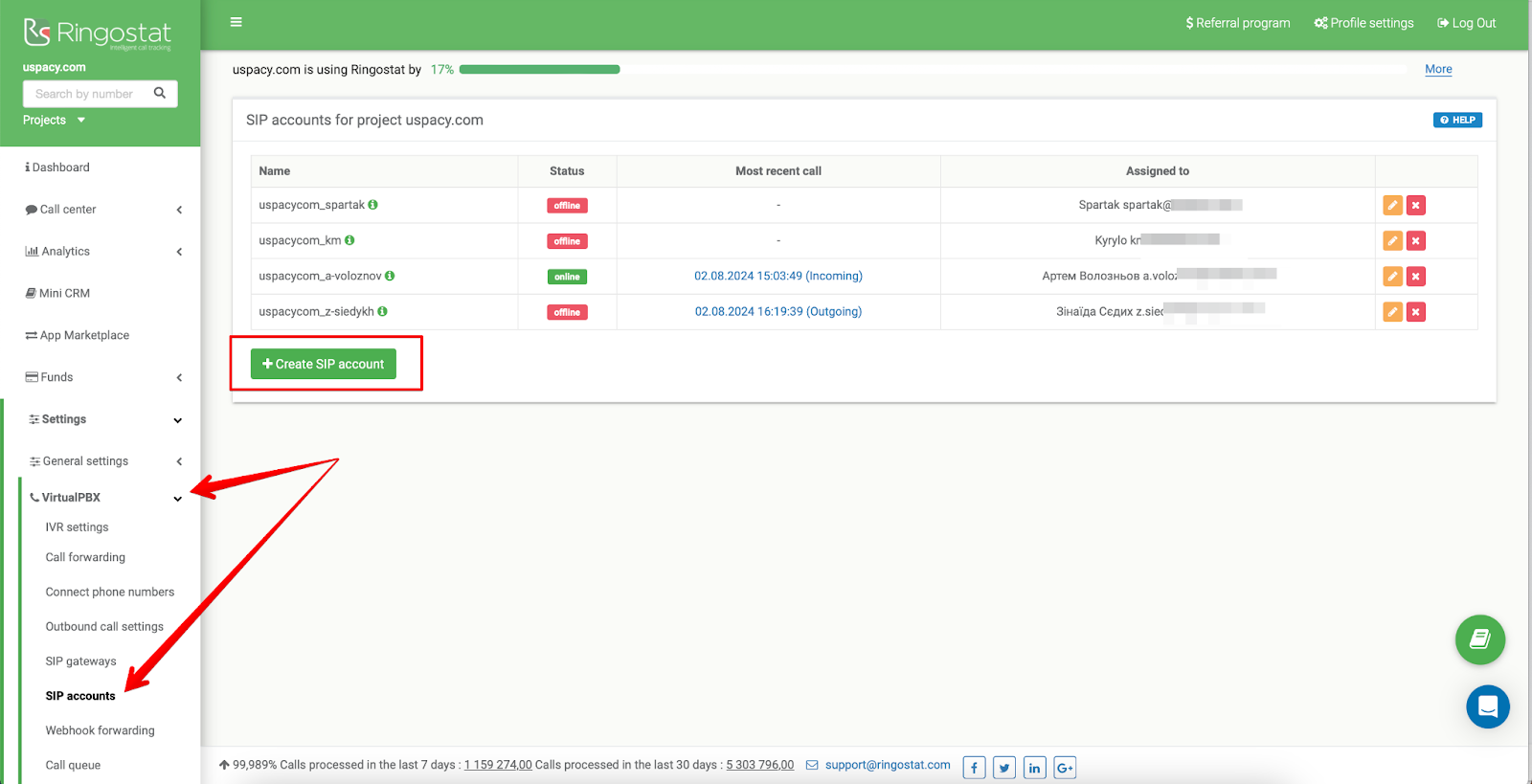This screenshot has height=784, width=1532.
Task: Edit the uspacycom_z-siedykh SIP account
Action: pos(1393,311)
